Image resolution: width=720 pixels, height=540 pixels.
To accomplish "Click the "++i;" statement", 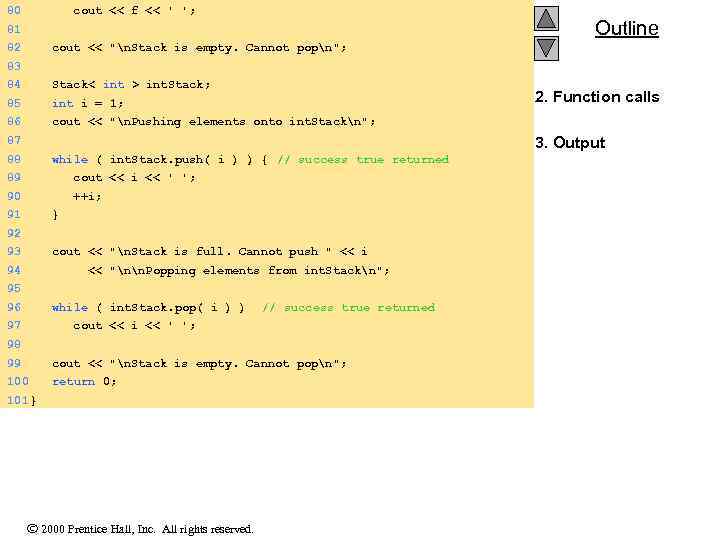I will click(x=87, y=197).
